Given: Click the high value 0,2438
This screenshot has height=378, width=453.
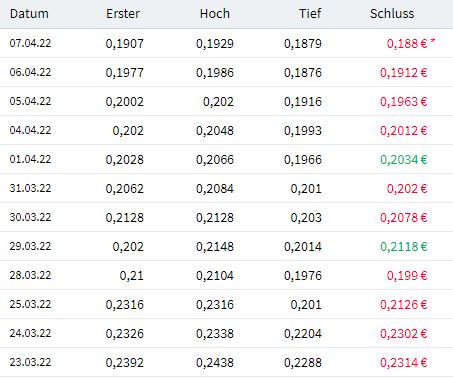Looking at the screenshot, I should [x=215, y=363].
